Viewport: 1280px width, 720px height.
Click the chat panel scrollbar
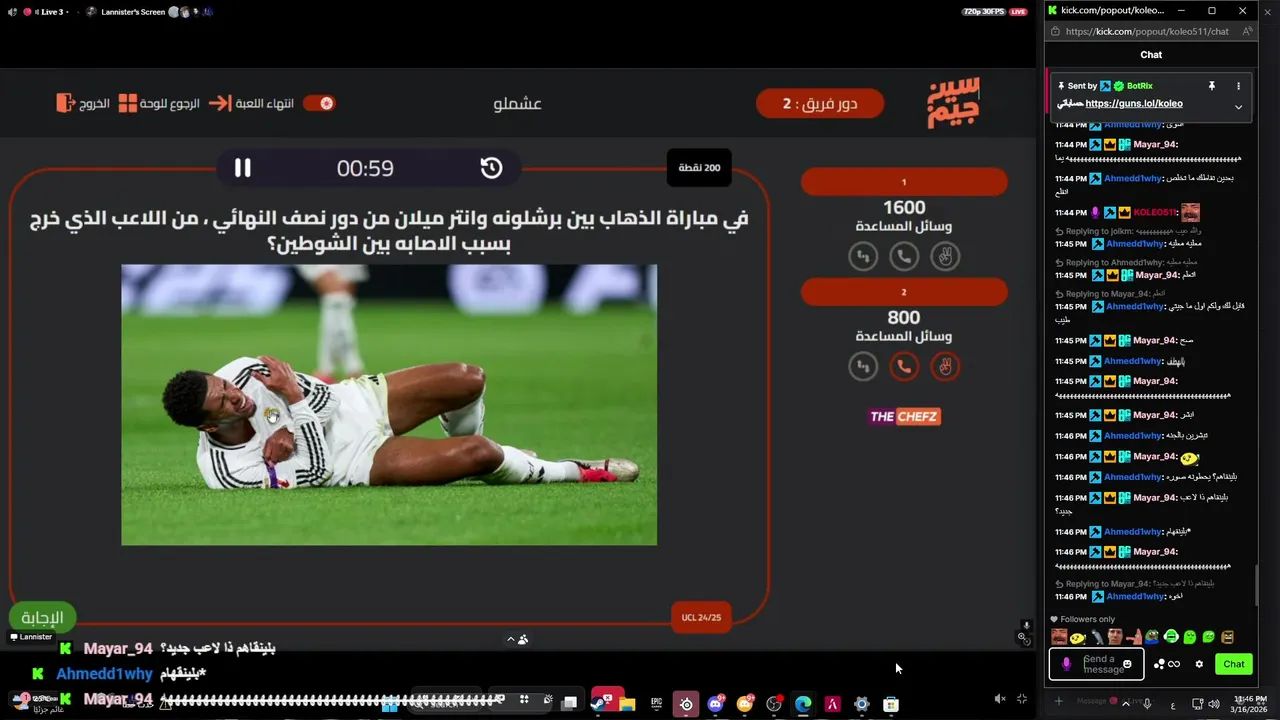(x=1257, y=586)
